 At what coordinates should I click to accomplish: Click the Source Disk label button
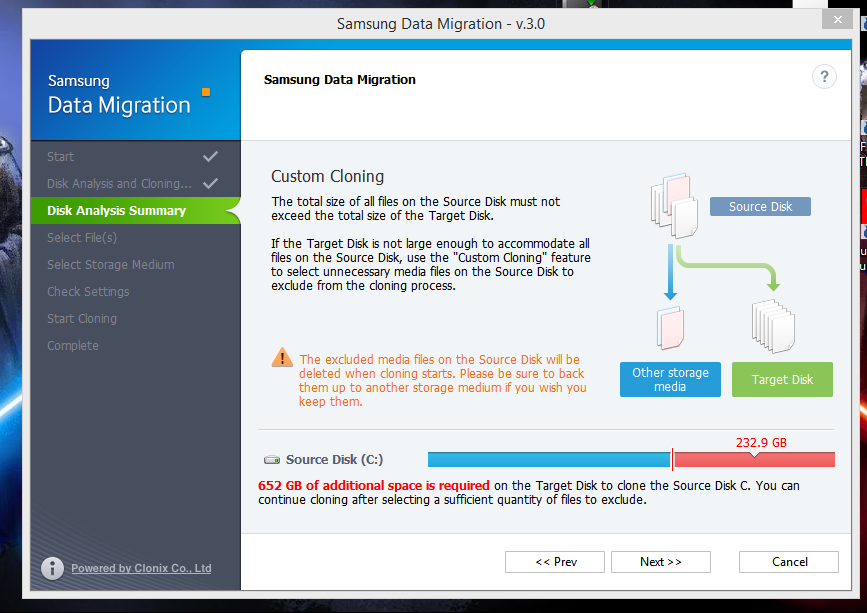pyautogui.click(x=760, y=206)
